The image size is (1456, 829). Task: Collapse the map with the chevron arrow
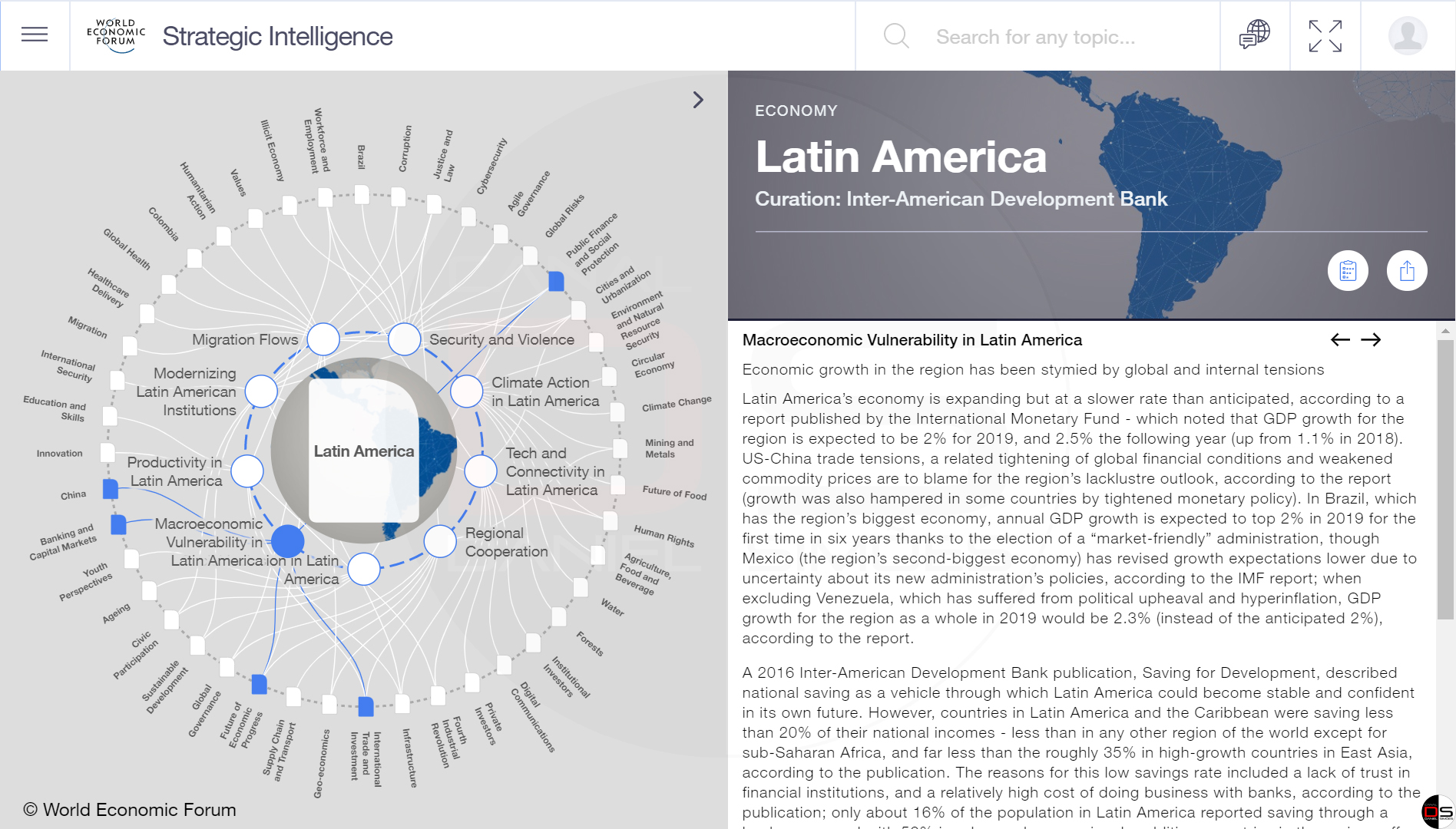(698, 100)
